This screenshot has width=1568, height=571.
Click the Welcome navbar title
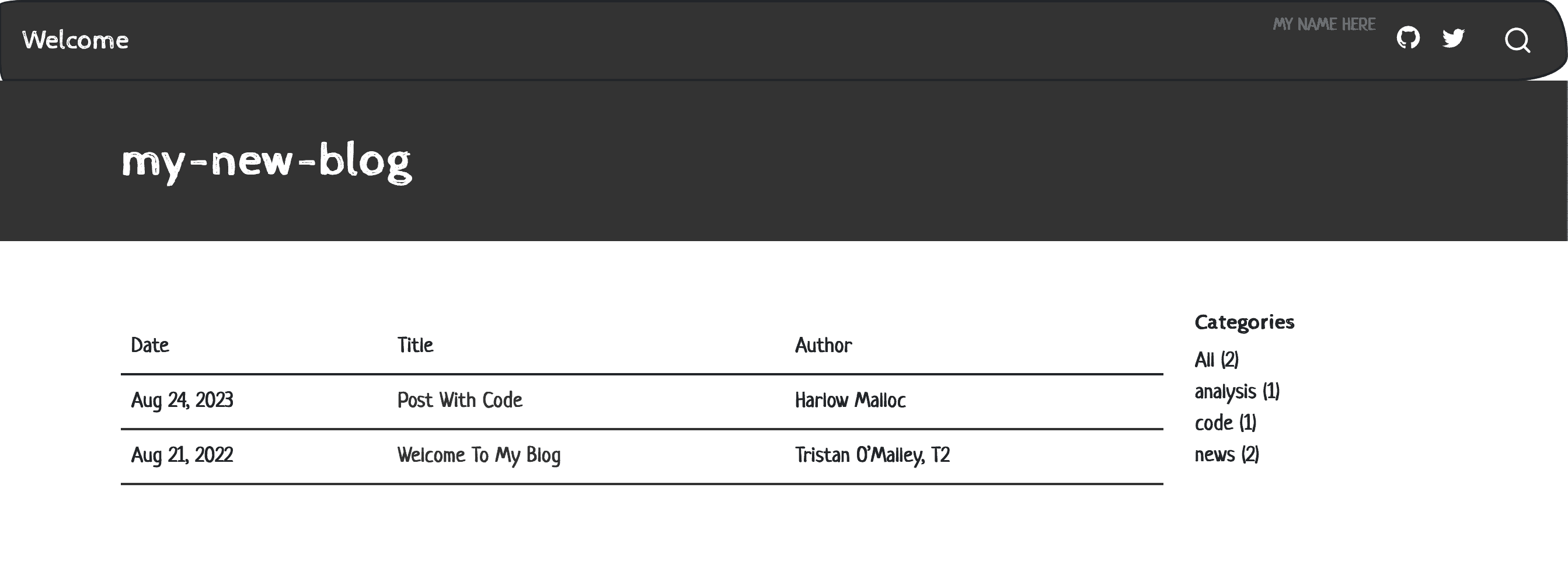click(75, 40)
